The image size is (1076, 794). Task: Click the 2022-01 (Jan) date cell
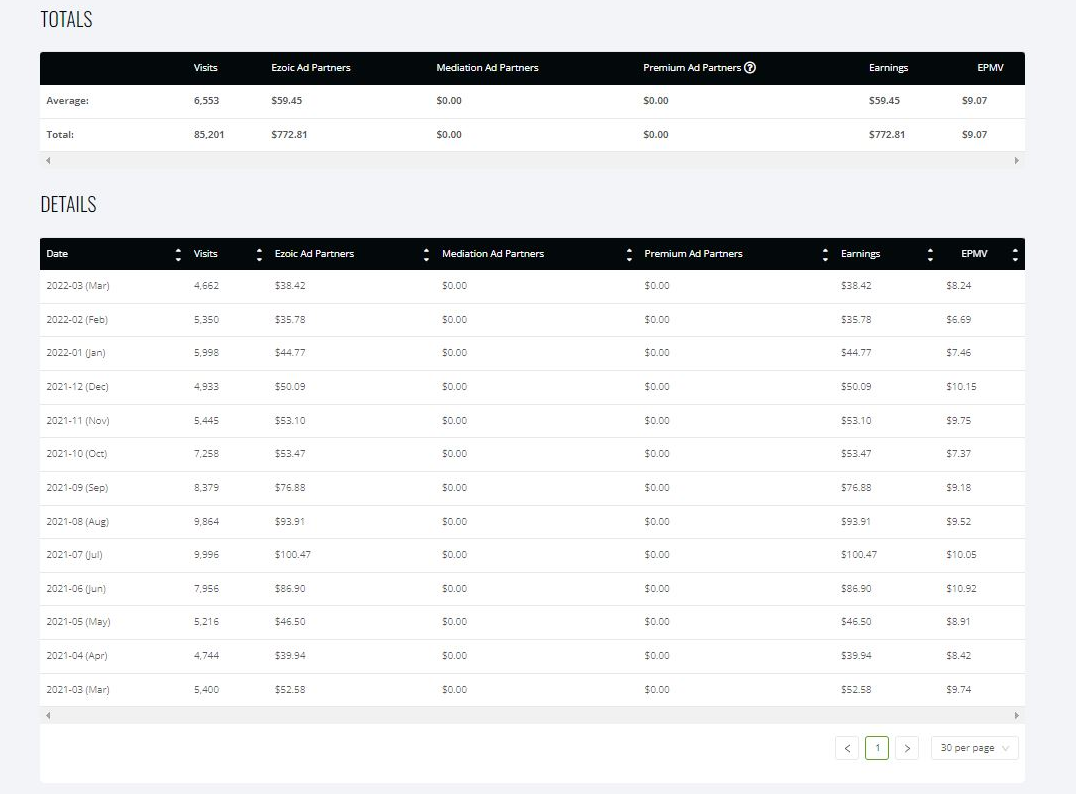75,353
